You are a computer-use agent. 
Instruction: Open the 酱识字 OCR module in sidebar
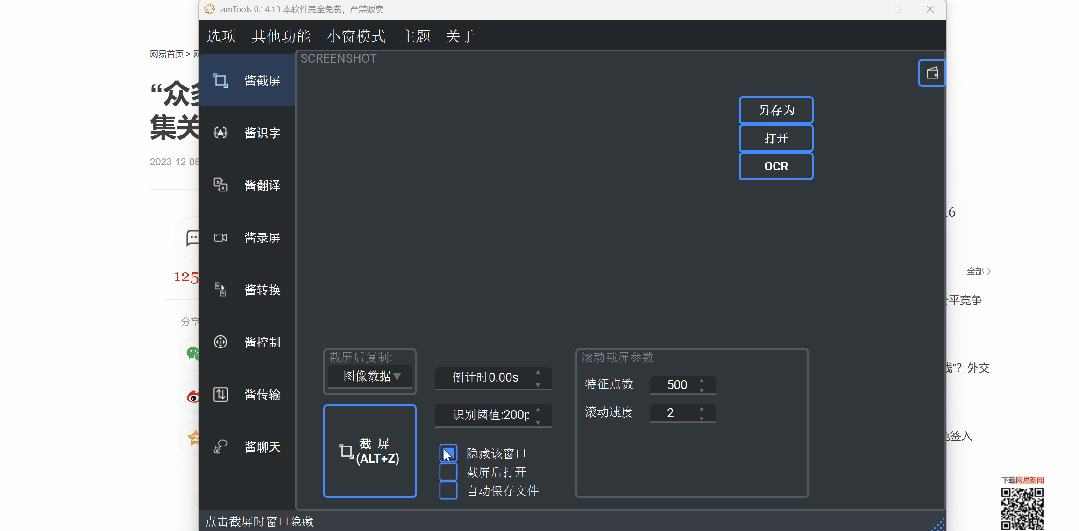coord(247,133)
